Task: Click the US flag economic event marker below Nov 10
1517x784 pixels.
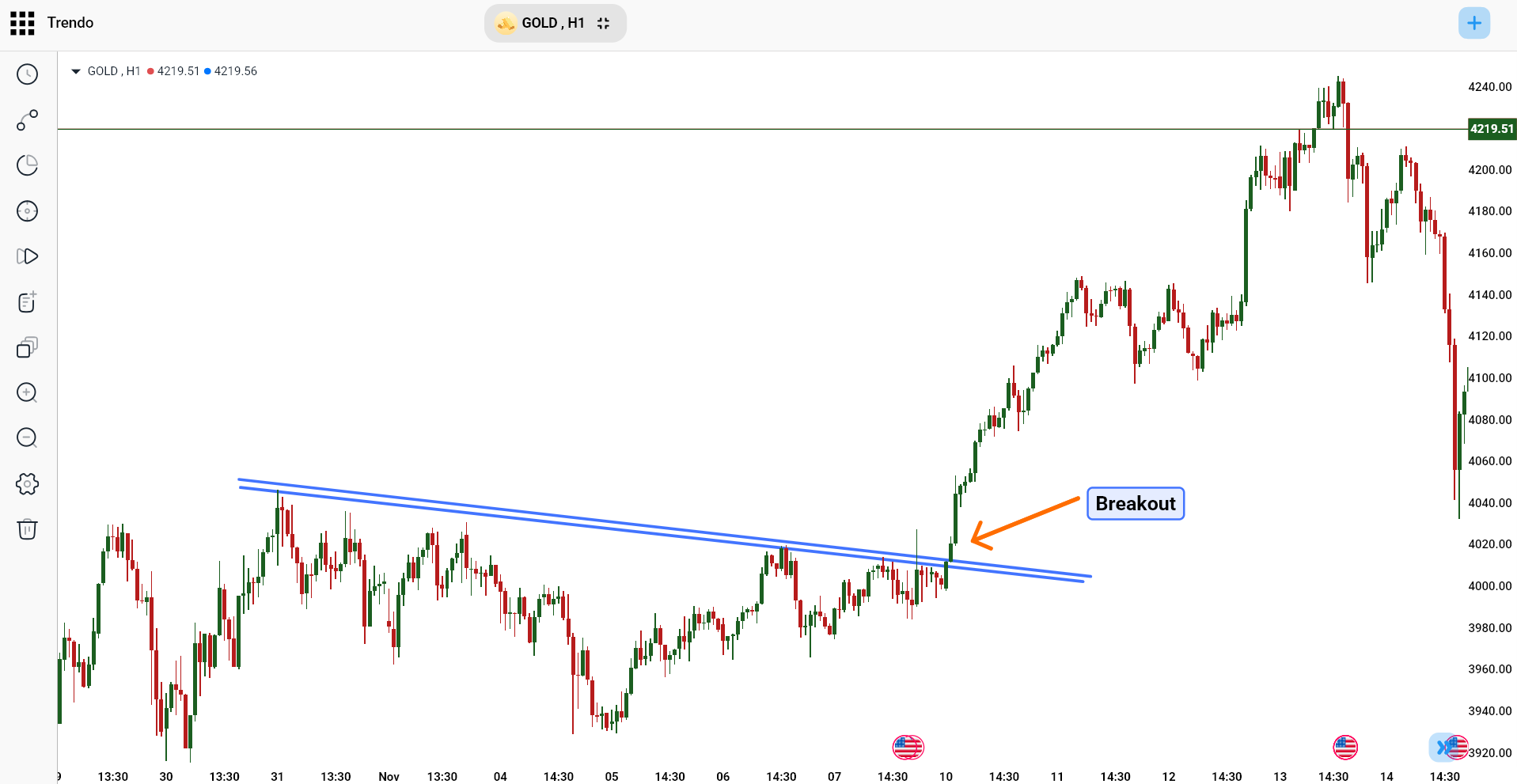Action: pos(908,746)
